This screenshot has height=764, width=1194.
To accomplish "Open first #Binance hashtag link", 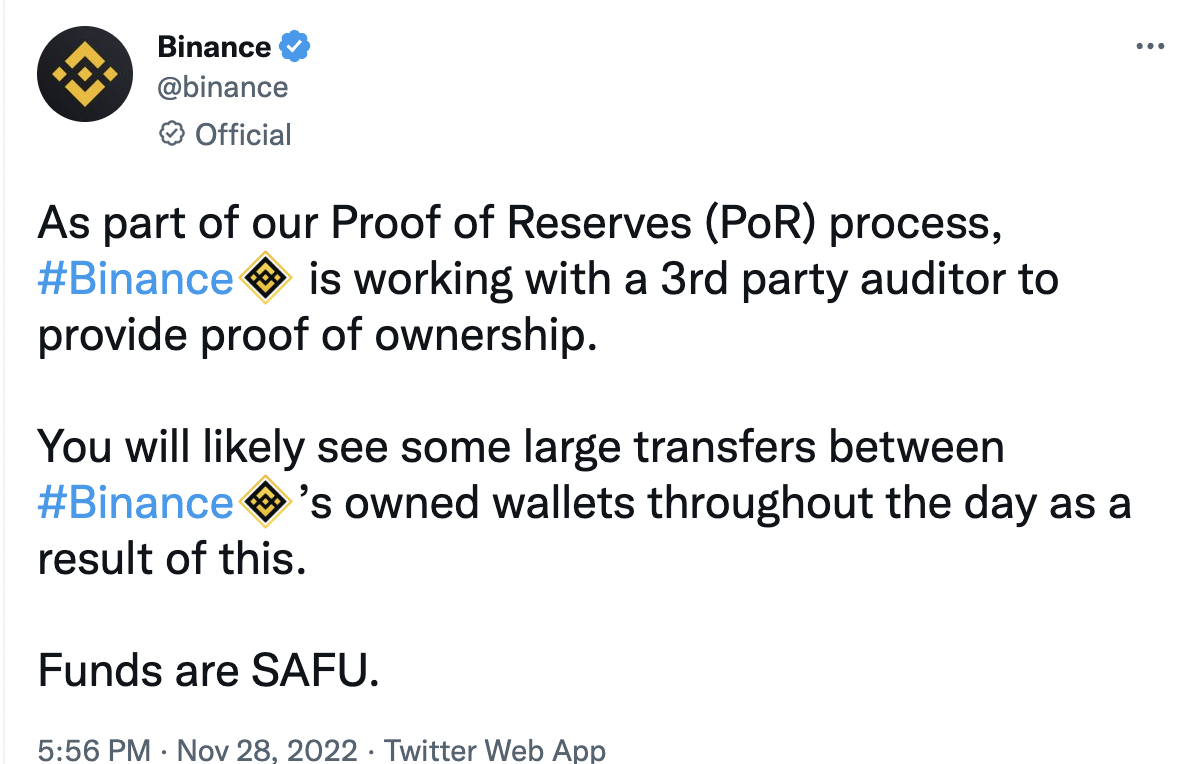I will [x=136, y=279].
